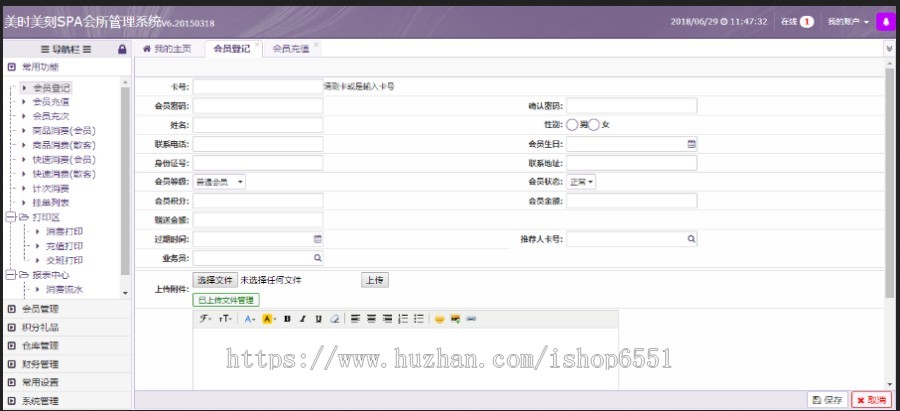
Task: Toggle bold formatting in the editor
Action: point(287,319)
